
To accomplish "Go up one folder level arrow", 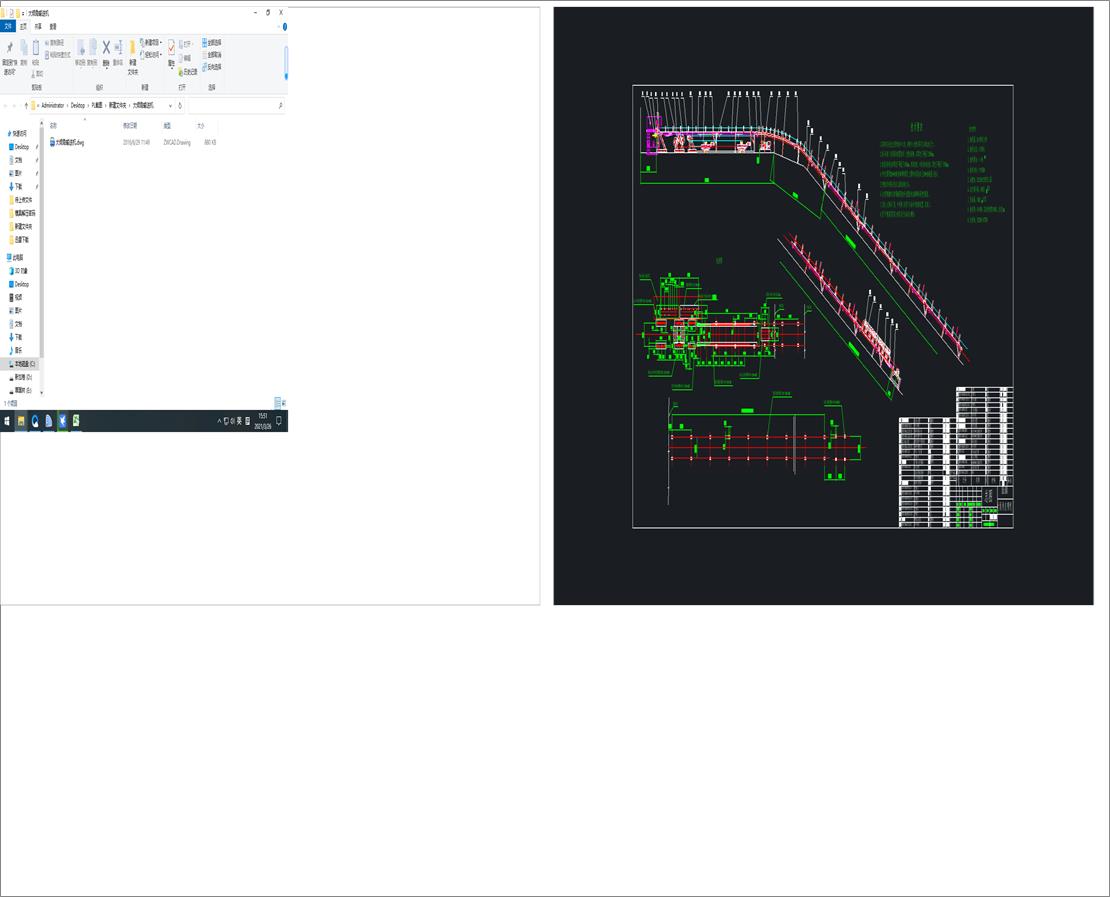I will (x=26, y=105).
